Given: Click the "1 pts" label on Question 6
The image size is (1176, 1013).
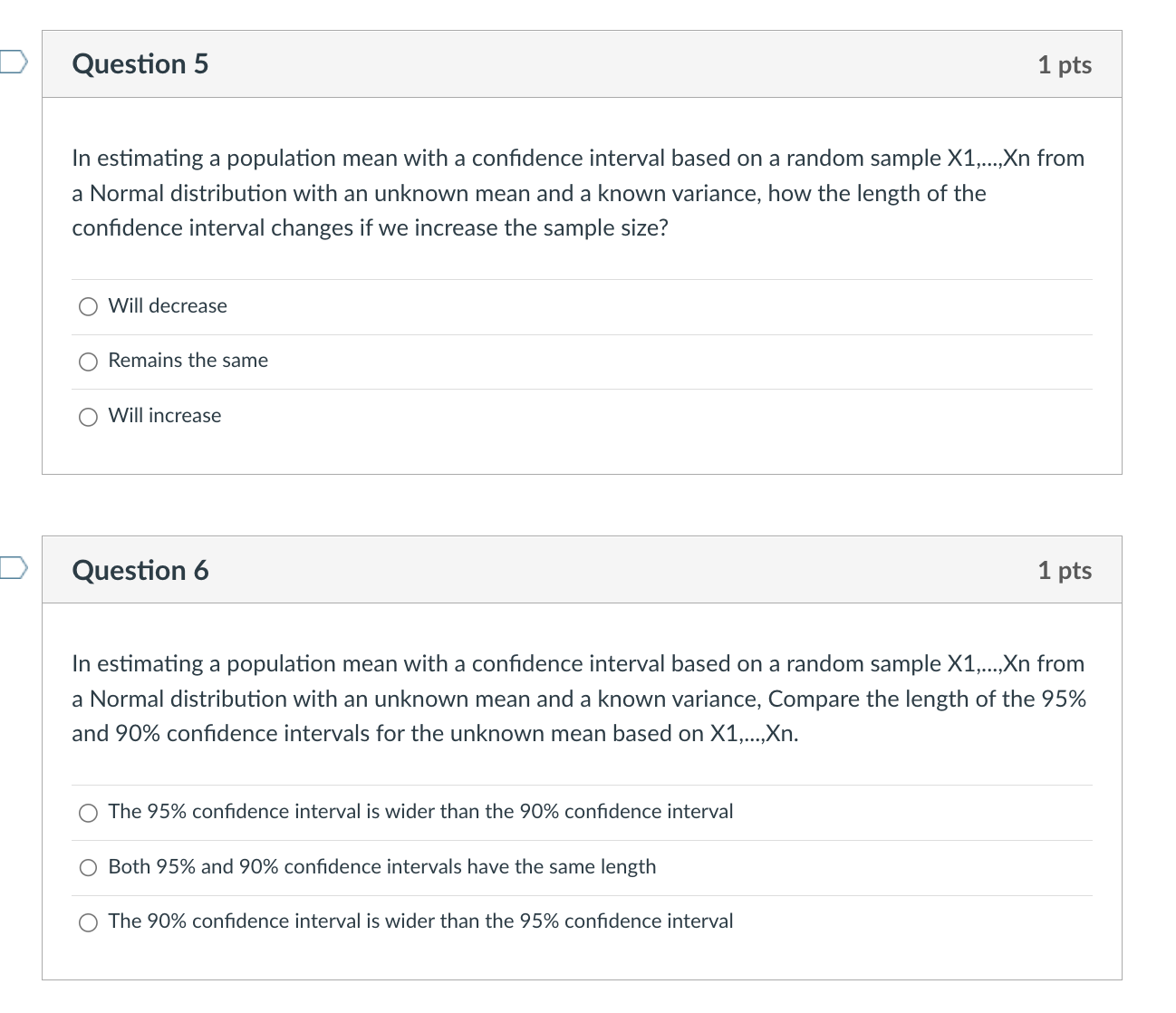Looking at the screenshot, I should [1065, 570].
